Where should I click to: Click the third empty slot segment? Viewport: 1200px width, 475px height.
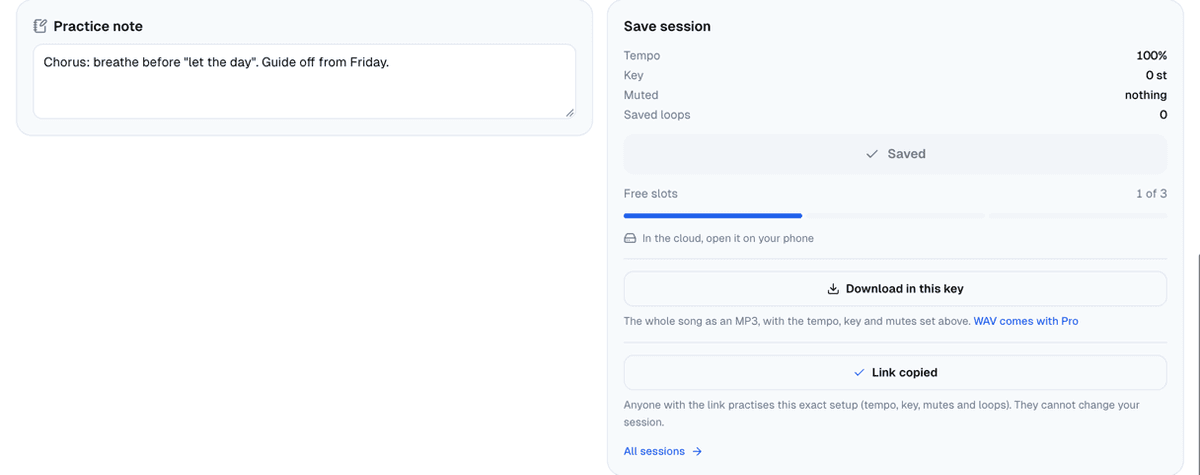[x=1077, y=215]
